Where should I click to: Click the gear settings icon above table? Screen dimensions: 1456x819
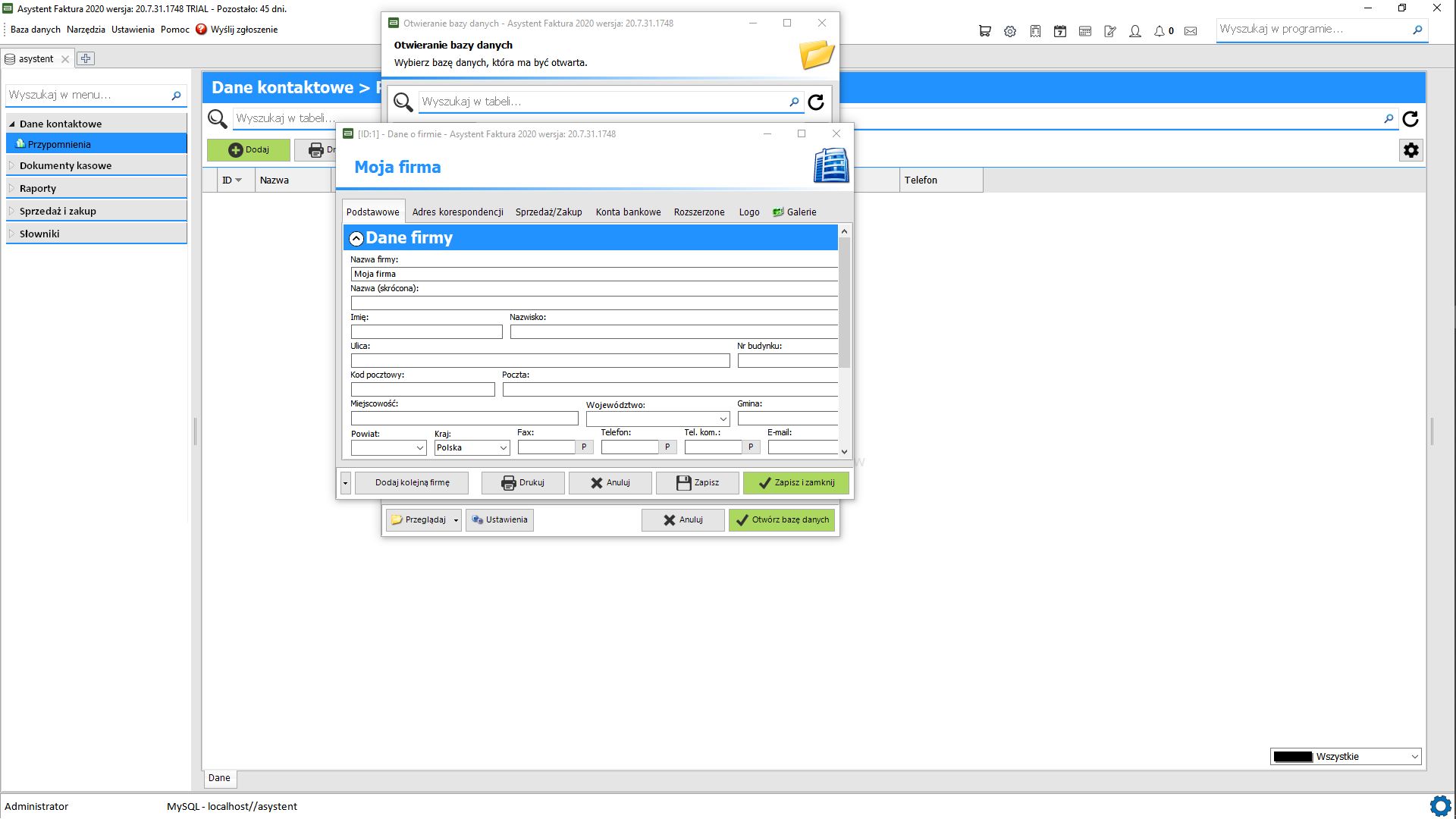pyautogui.click(x=1410, y=150)
